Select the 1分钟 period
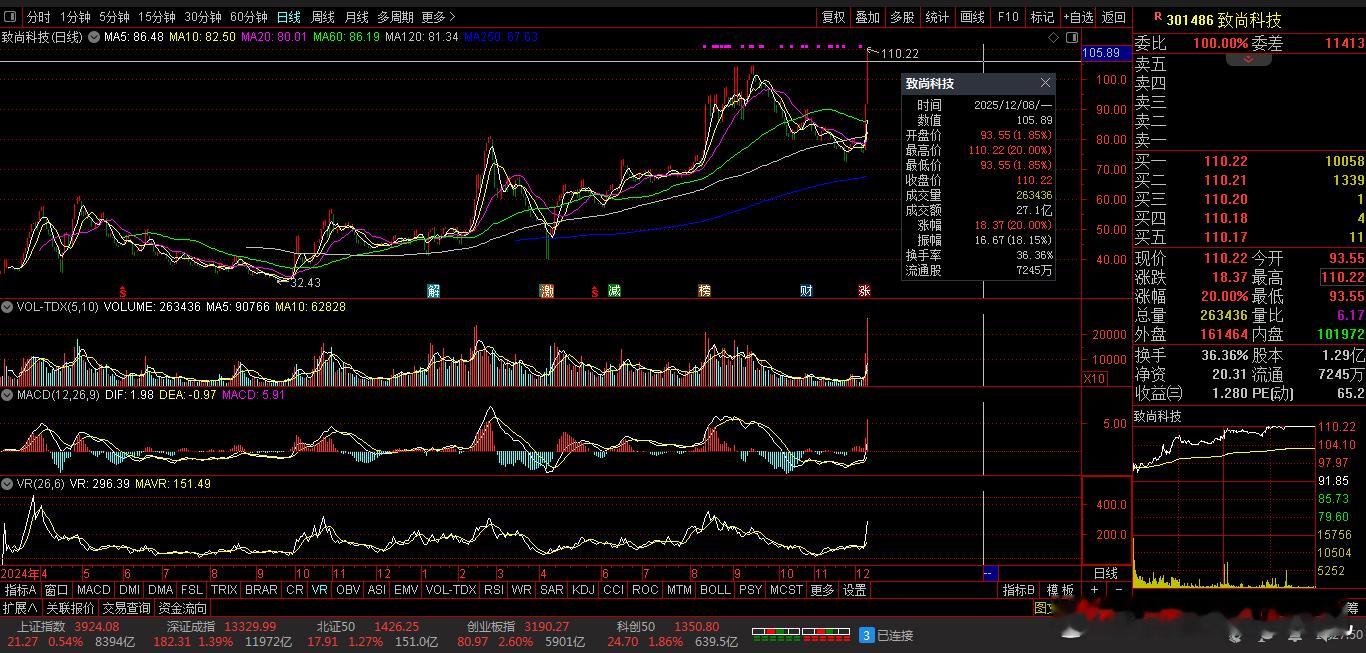Image resolution: width=1366 pixels, height=653 pixels. pos(74,17)
